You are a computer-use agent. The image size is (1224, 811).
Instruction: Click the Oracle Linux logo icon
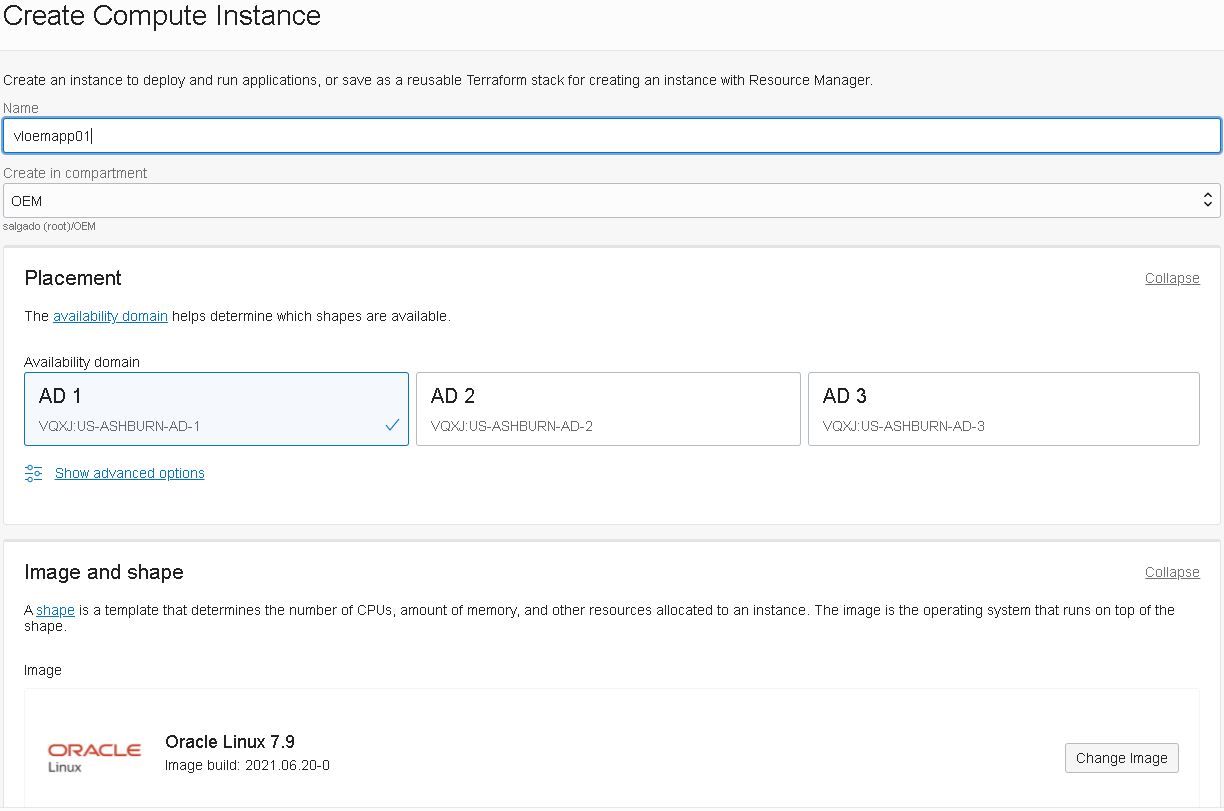click(x=93, y=753)
